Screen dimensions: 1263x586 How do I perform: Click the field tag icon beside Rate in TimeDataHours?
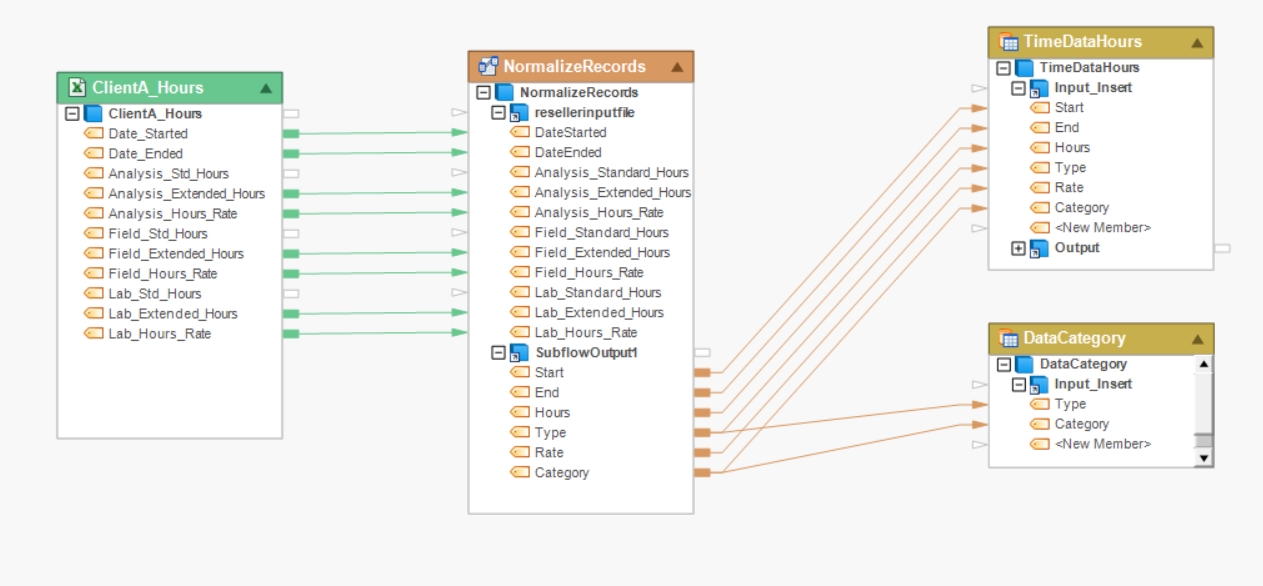(1040, 188)
